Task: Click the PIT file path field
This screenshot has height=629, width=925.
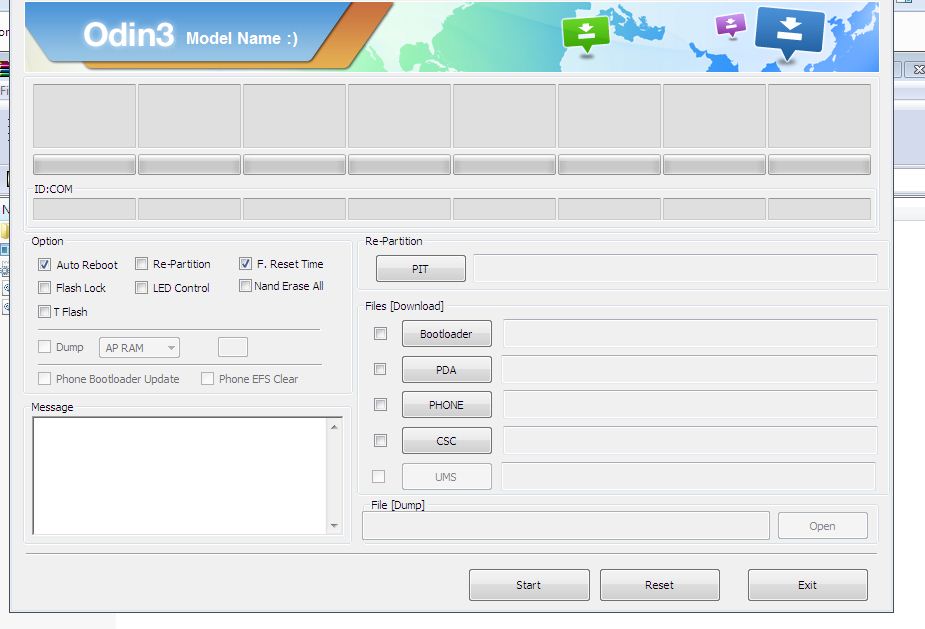Action: tap(675, 268)
